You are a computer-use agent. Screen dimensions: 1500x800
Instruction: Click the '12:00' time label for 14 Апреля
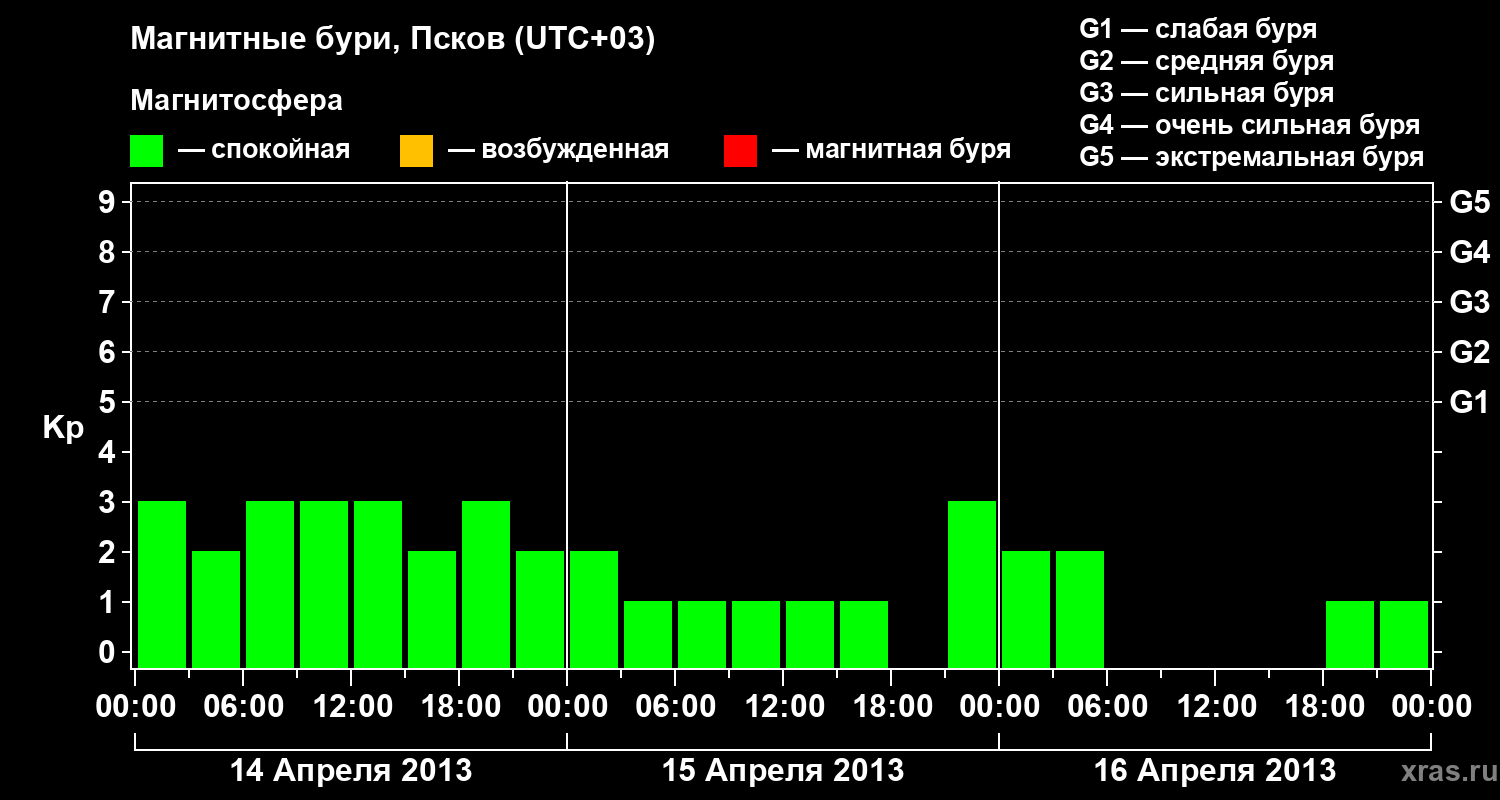pyautogui.click(x=351, y=707)
